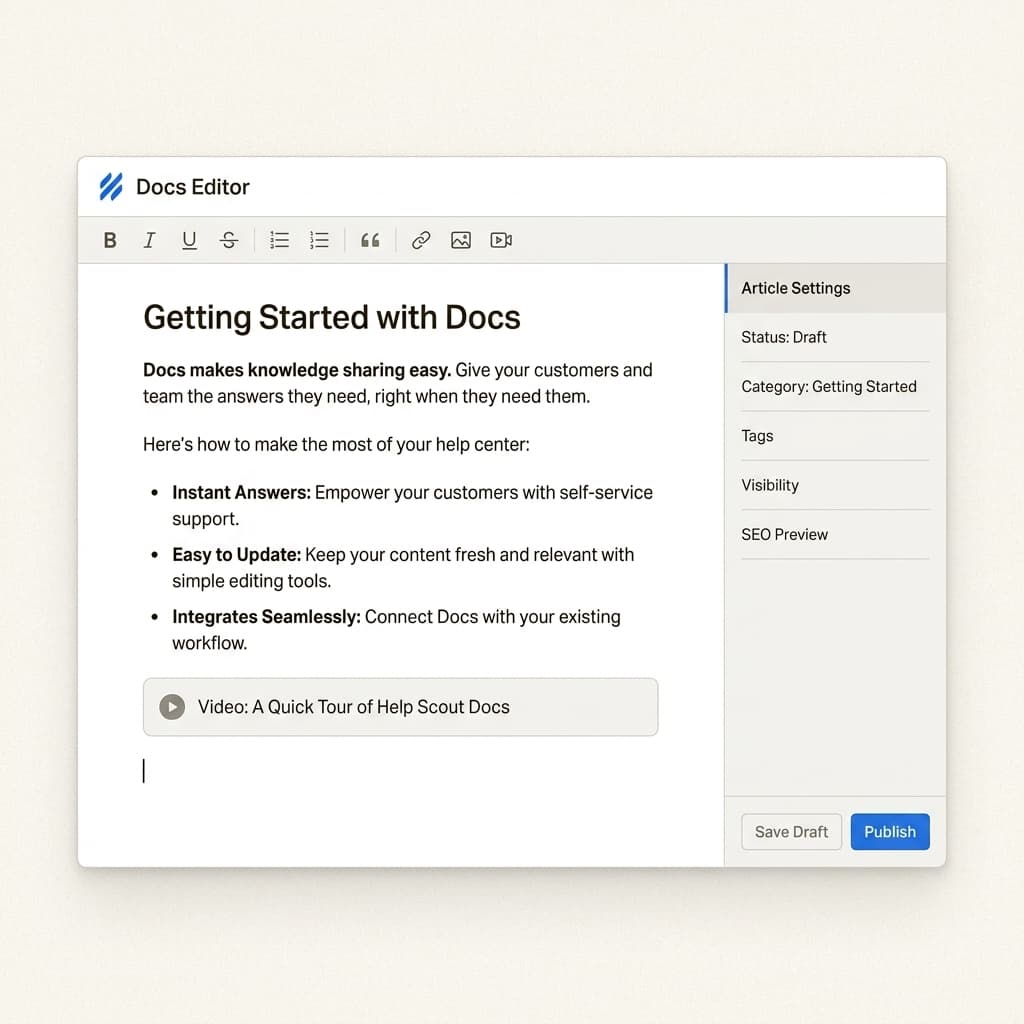This screenshot has width=1024, height=1024.
Task: Open the Tags setting
Action: (835, 436)
